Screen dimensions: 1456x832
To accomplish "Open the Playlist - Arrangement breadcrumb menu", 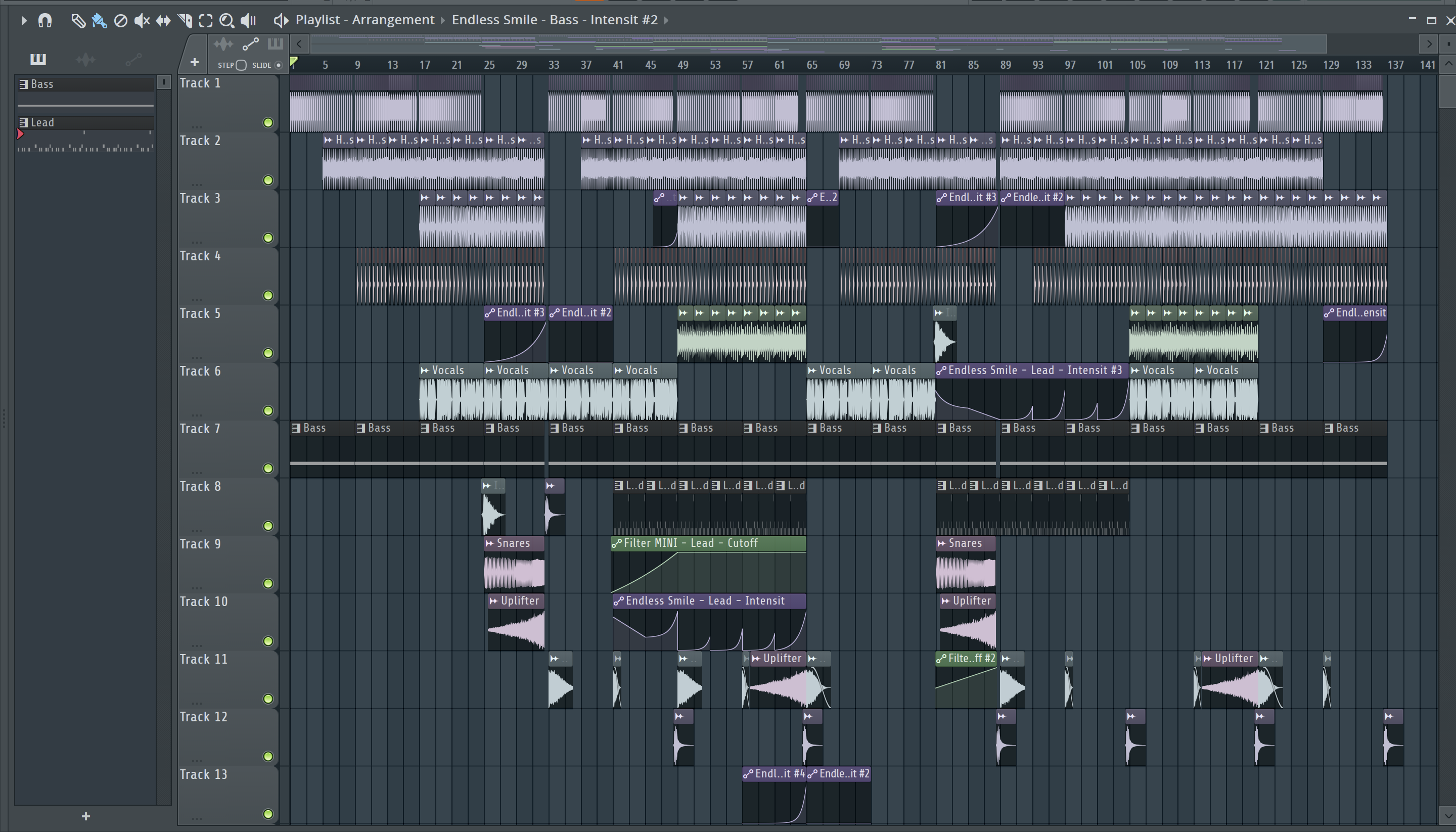I will pos(365,20).
